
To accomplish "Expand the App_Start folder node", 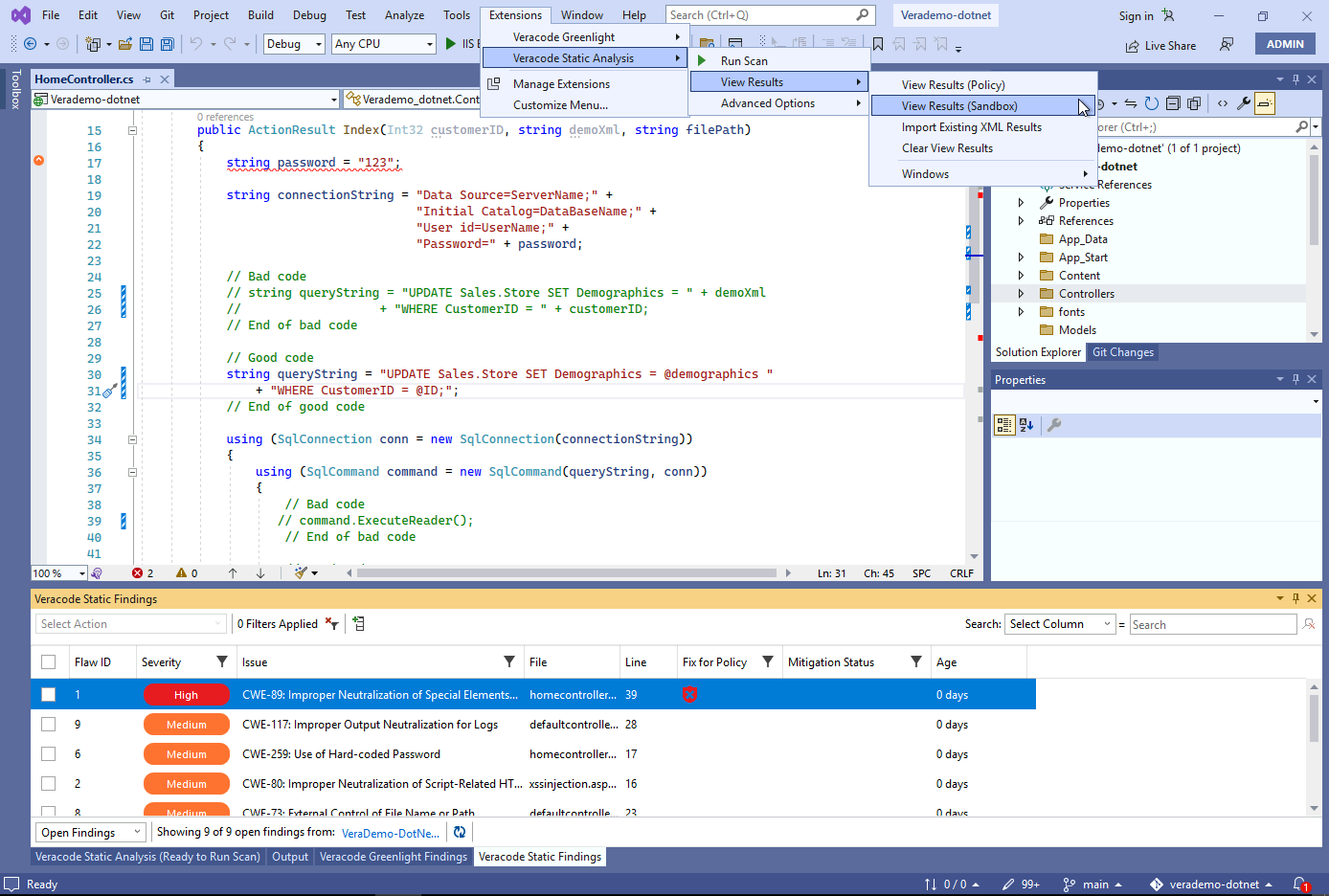I will [x=1021, y=258].
